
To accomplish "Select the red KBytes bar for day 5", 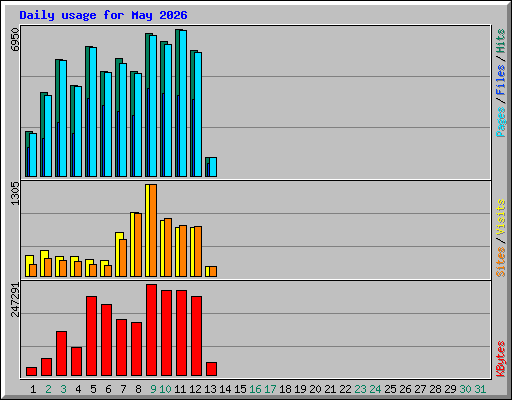I will pos(91,336).
